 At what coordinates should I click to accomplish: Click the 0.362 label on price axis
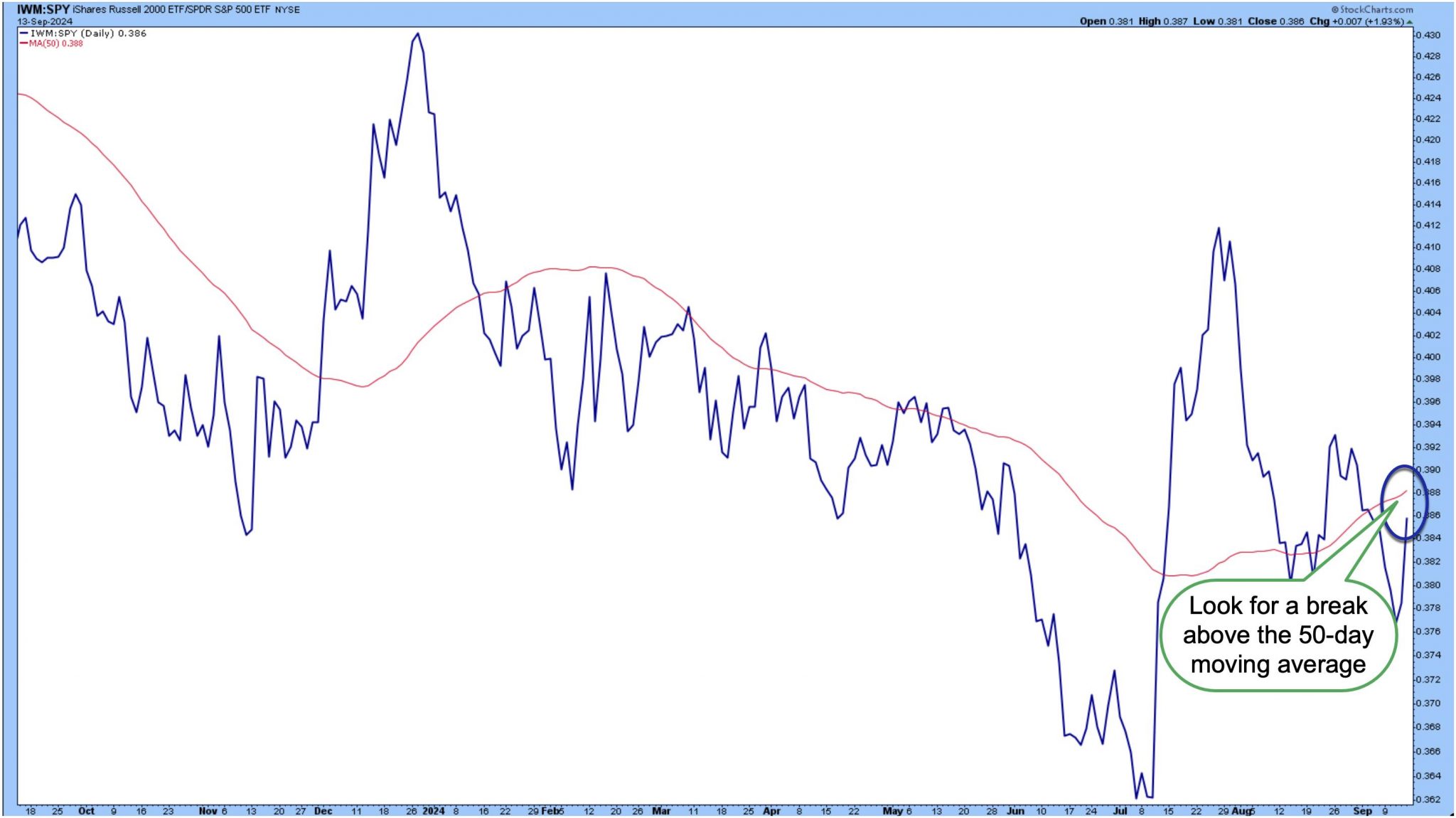pos(1428,800)
